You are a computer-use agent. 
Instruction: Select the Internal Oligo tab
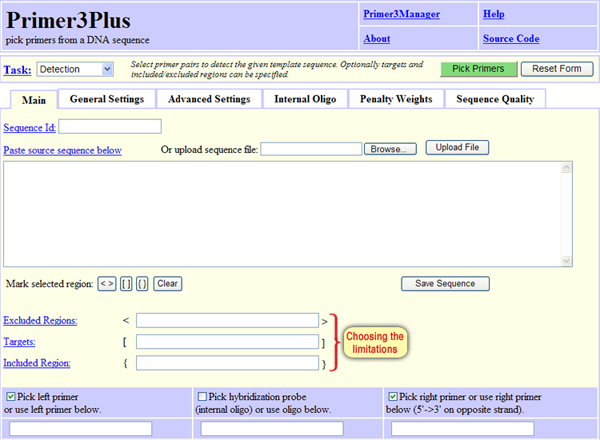[x=306, y=99]
